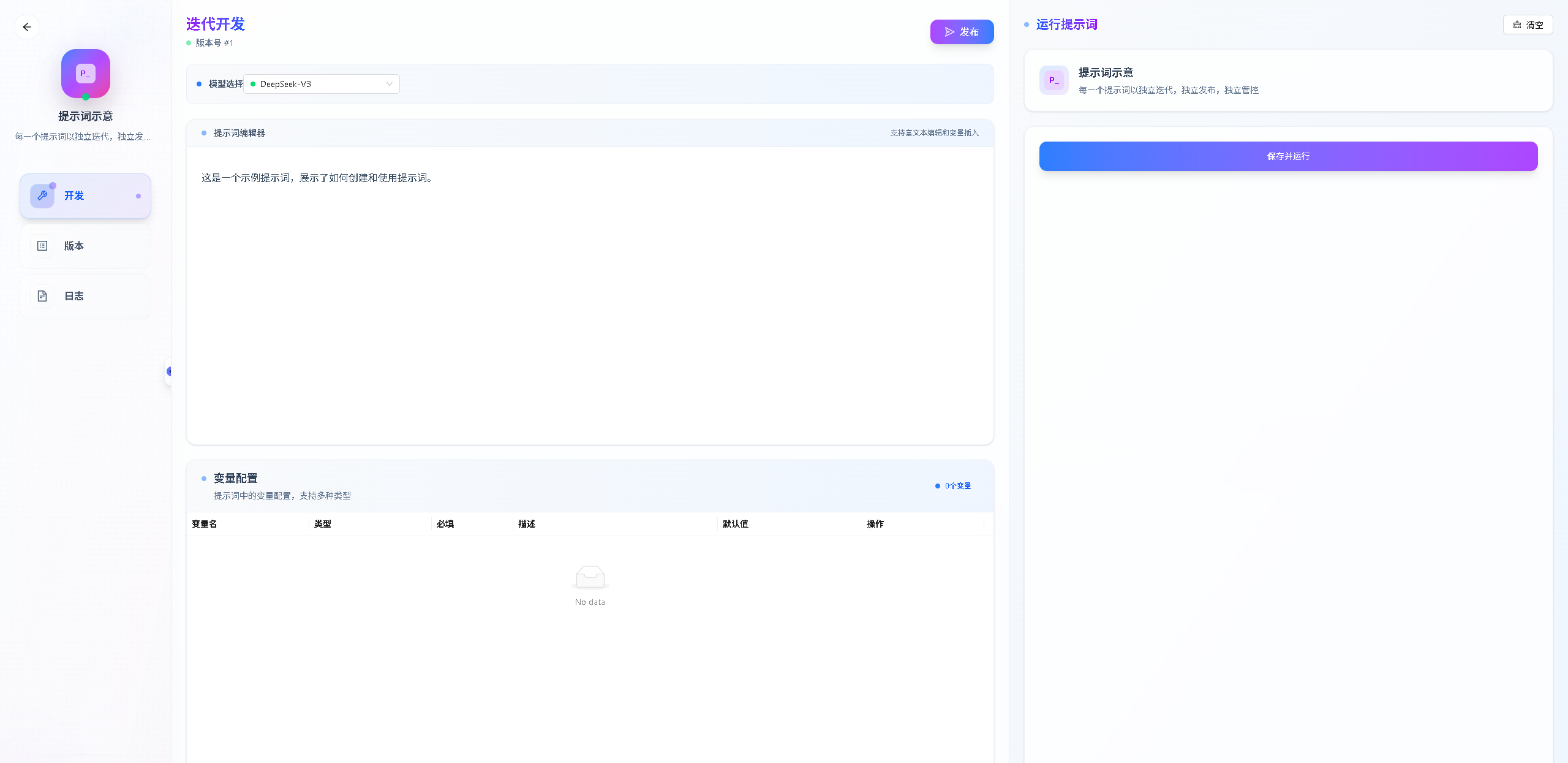1568x763 pixels.
Task: Click the 0个变量 badge
Action: pyautogui.click(x=953, y=485)
